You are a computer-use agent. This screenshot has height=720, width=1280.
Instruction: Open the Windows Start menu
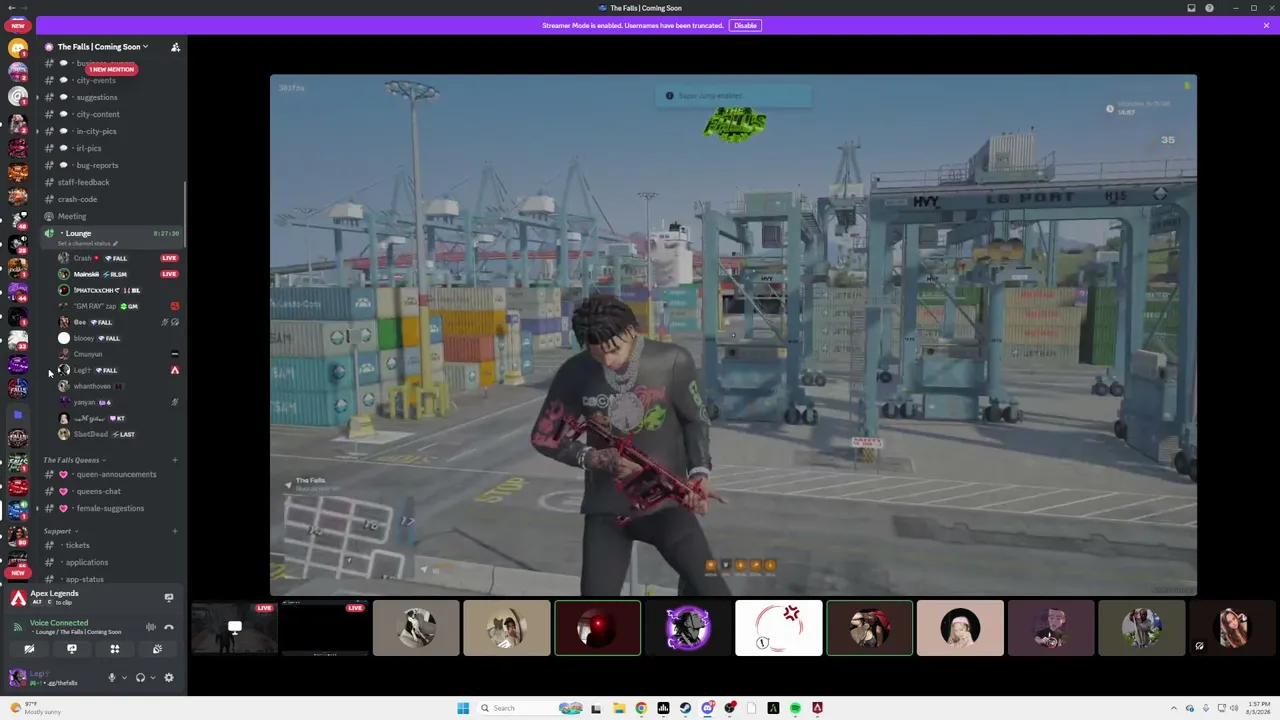463,708
